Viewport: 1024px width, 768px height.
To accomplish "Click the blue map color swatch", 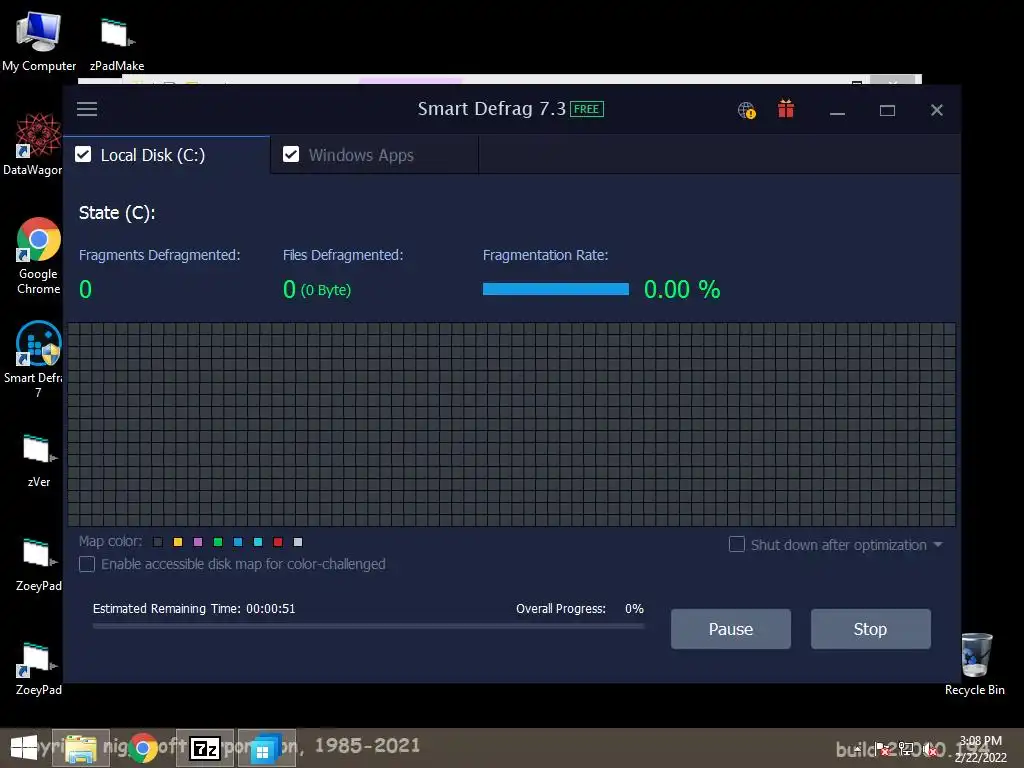I will click(x=238, y=542).
